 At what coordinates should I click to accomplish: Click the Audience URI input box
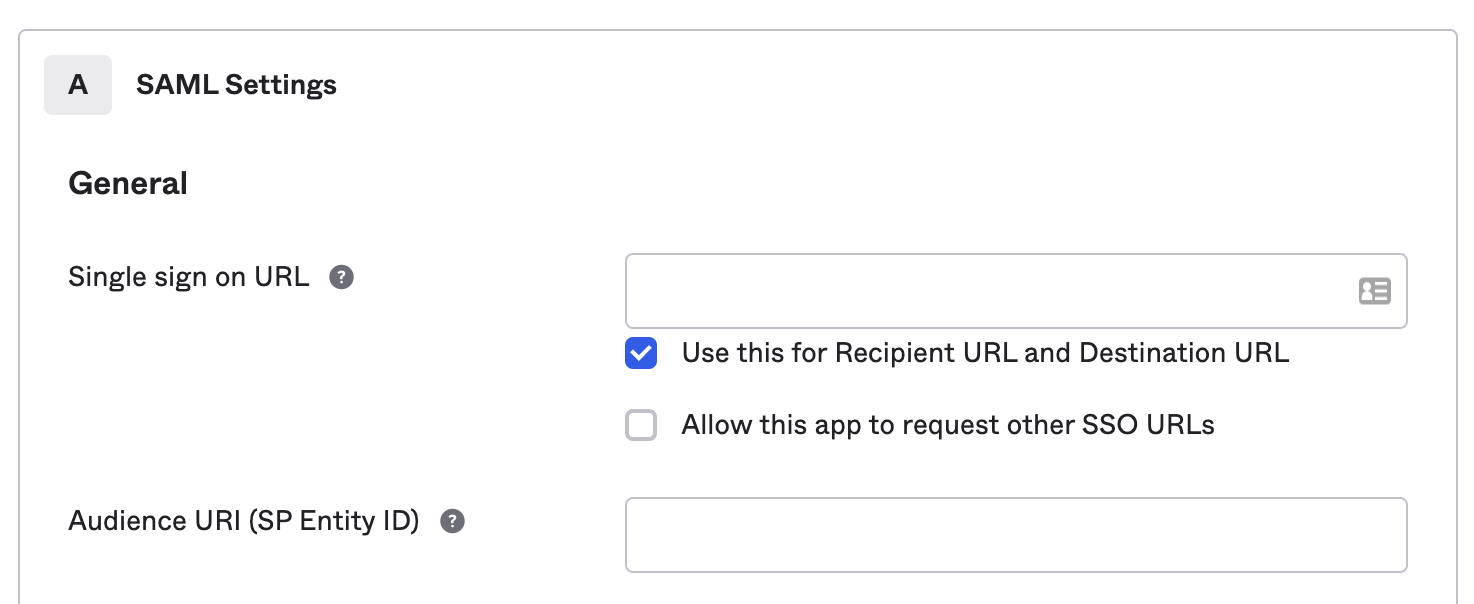pos(1016,534)
